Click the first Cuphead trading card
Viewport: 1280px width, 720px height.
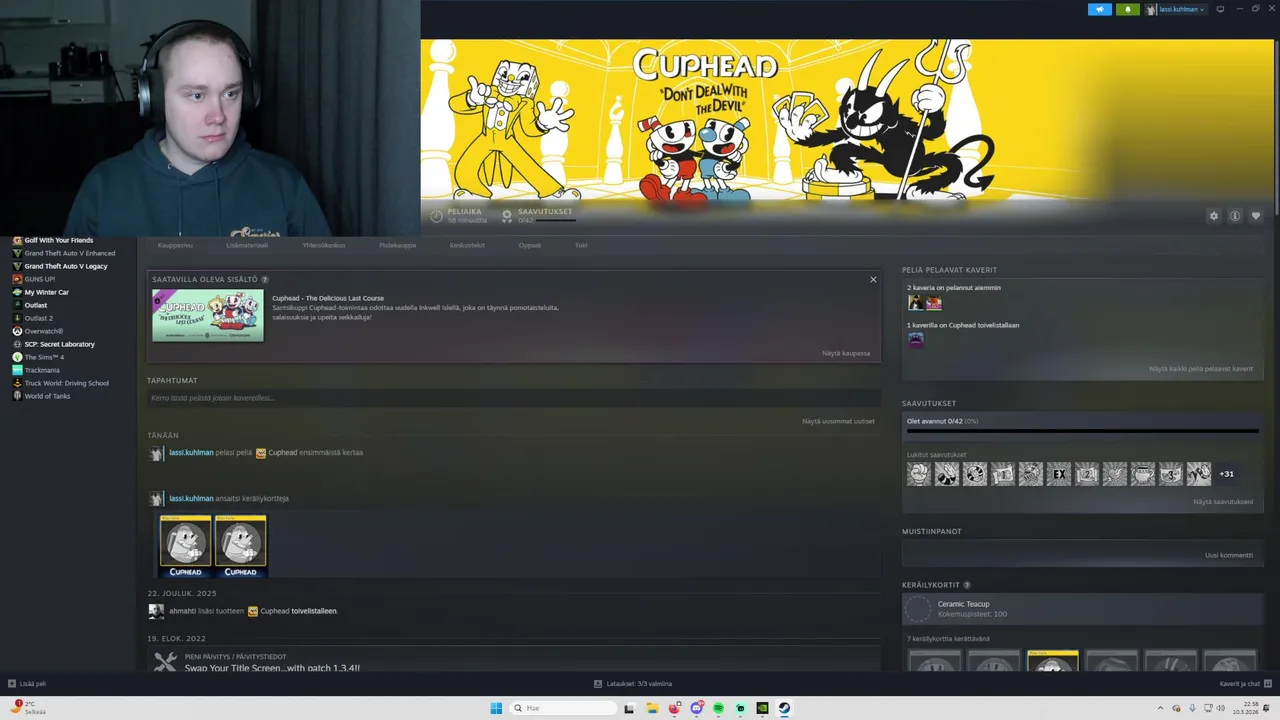pos(186,546)
